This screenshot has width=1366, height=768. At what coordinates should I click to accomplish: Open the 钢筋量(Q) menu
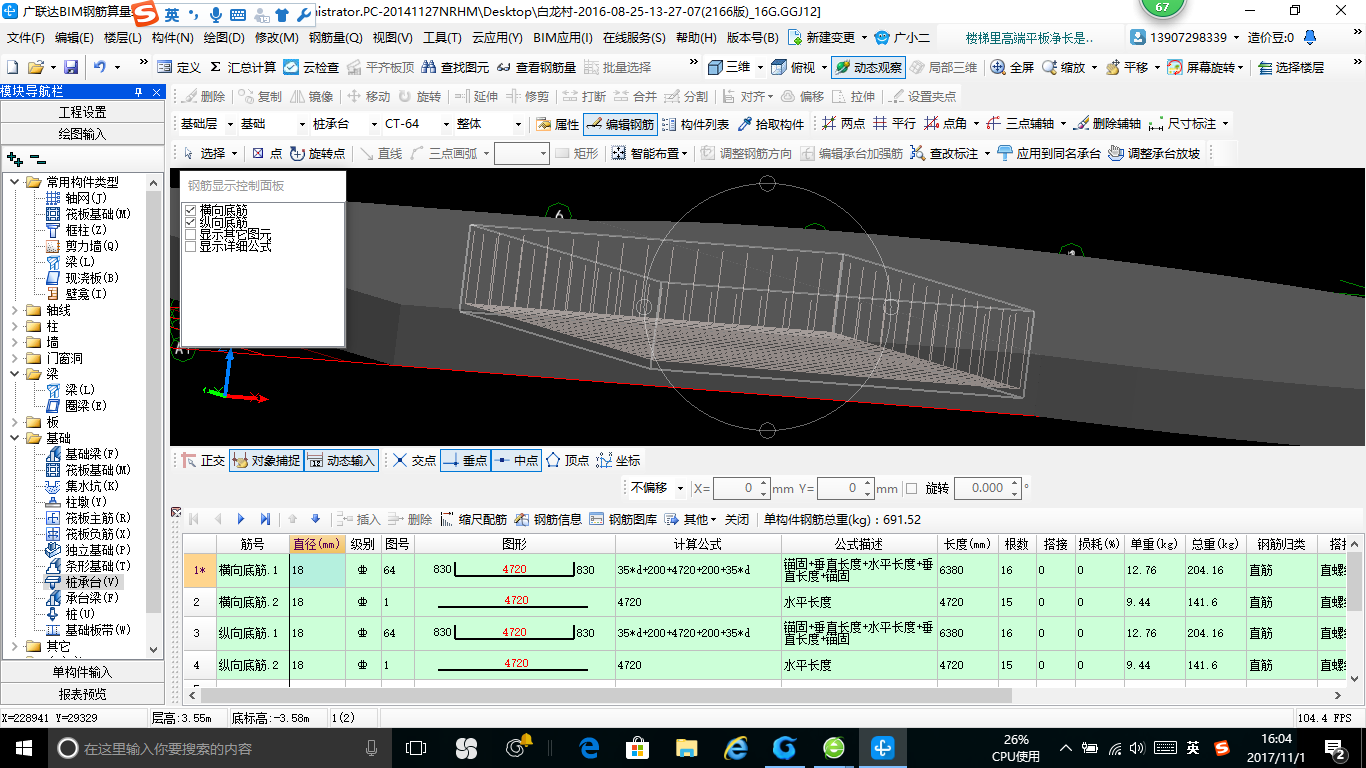pyautogui.click(x=336, y=38)
